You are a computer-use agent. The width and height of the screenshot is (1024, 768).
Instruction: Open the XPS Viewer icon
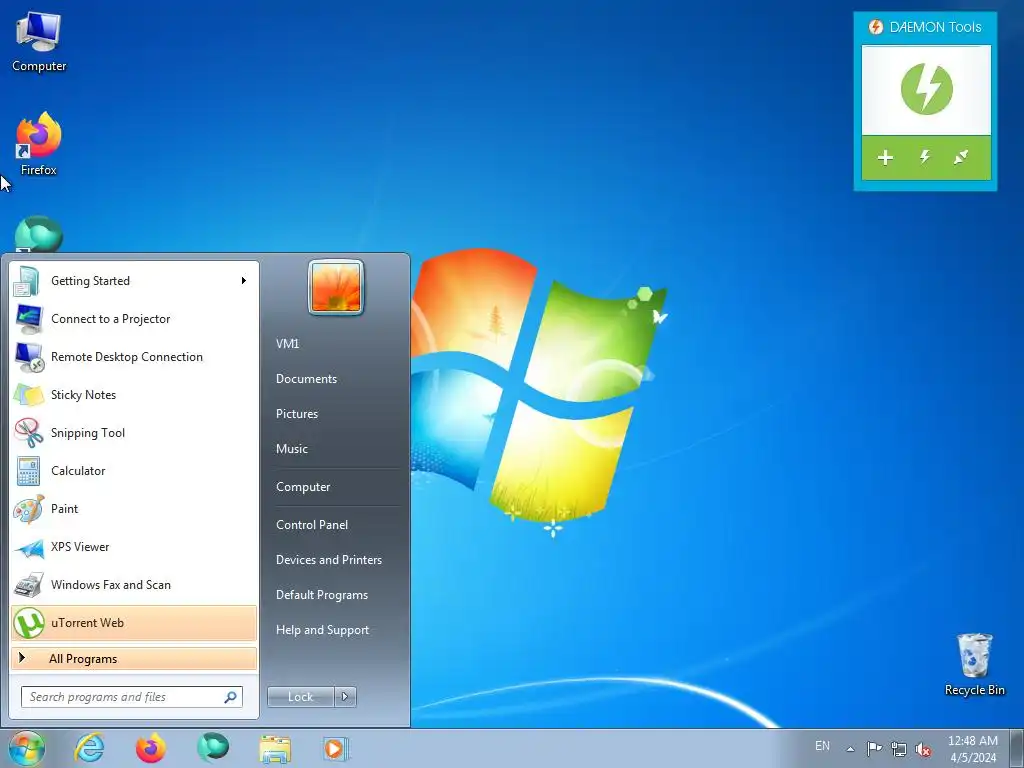tap(29, 548)
